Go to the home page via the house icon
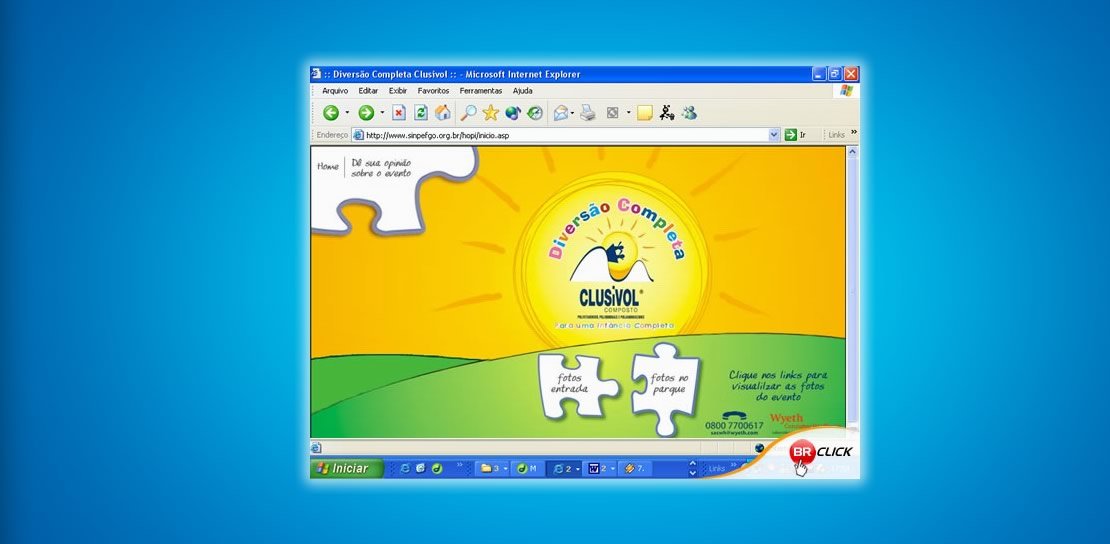 coord(442,113)
